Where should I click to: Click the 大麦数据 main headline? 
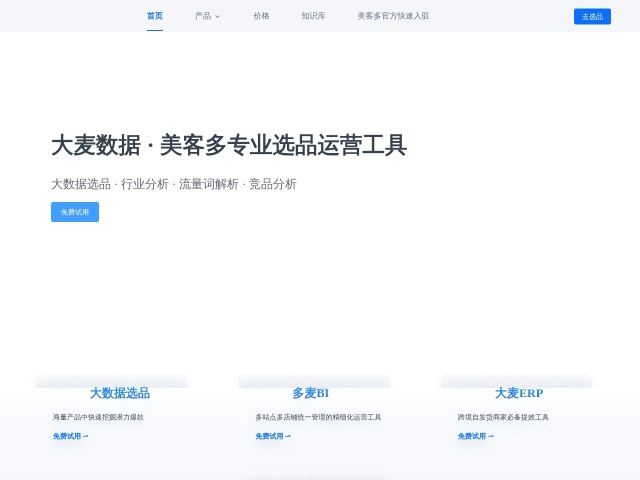(x=229, y=145)
